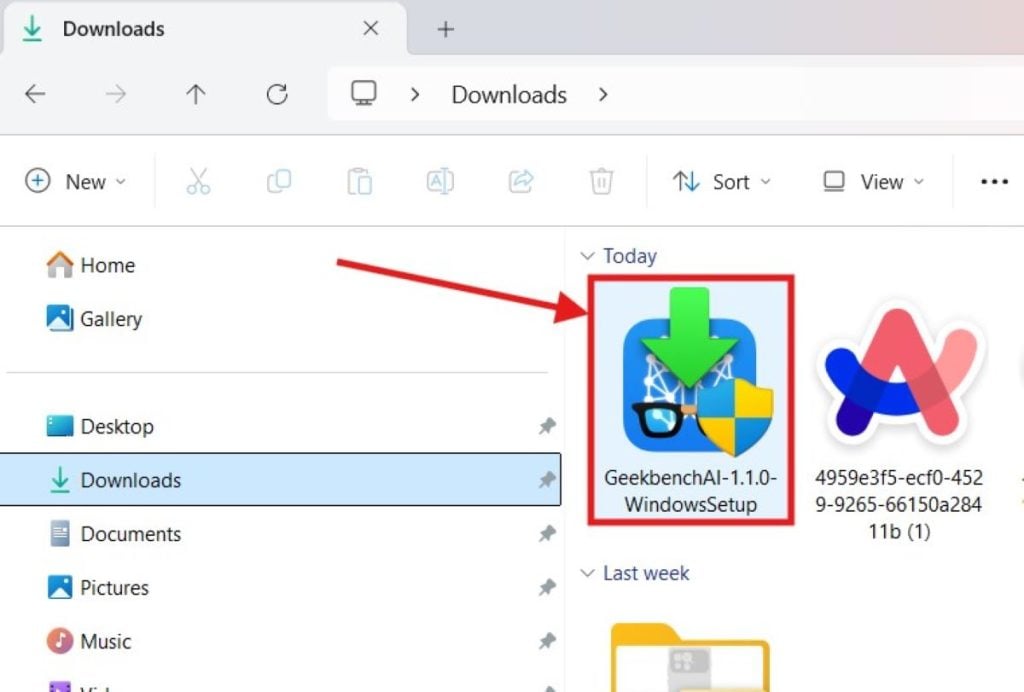Click the pin icon next to Desktop
This screenshot has width=1024, height=692.
[x=547, y=426]
